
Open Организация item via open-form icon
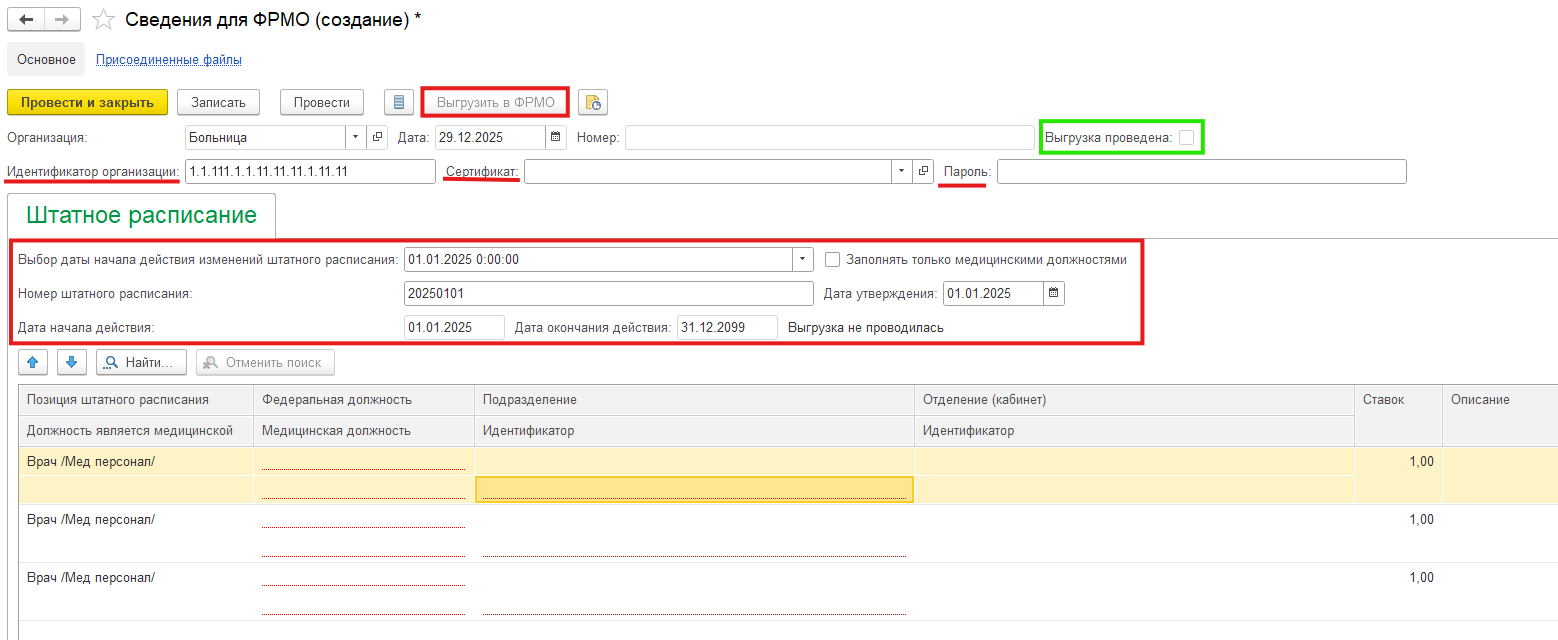click(377, 137)
